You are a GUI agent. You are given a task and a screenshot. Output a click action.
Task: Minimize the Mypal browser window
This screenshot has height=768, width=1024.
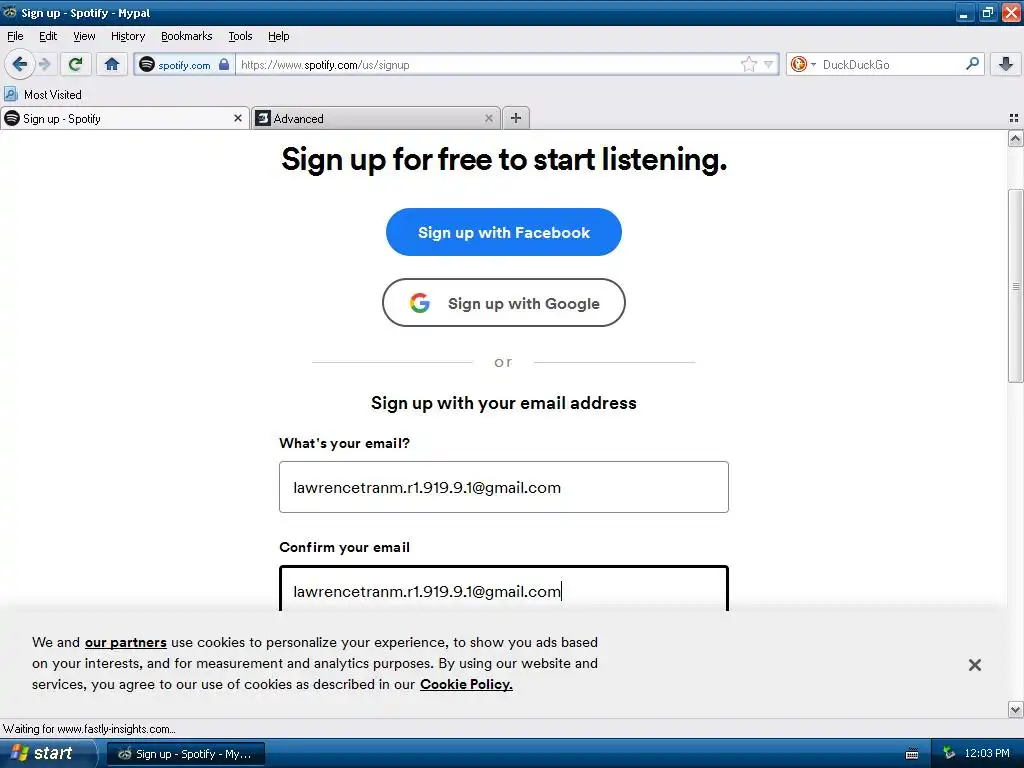click(964, 13)
